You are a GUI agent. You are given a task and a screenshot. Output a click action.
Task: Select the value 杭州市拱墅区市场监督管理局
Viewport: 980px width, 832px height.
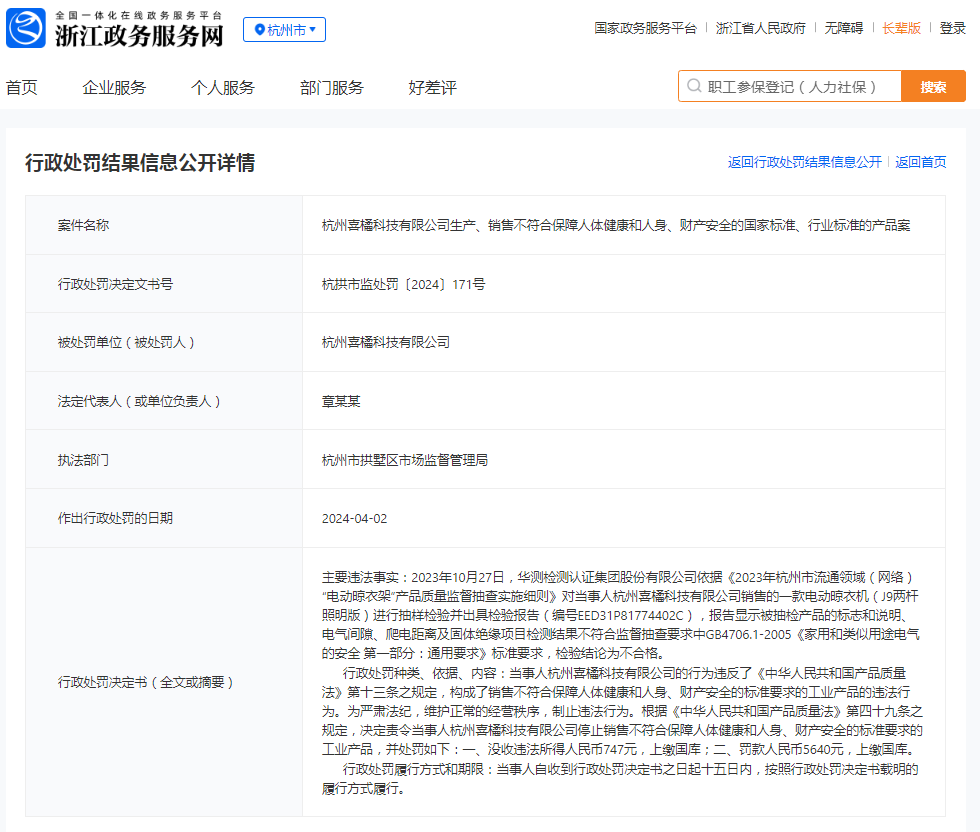pos(405,460)
